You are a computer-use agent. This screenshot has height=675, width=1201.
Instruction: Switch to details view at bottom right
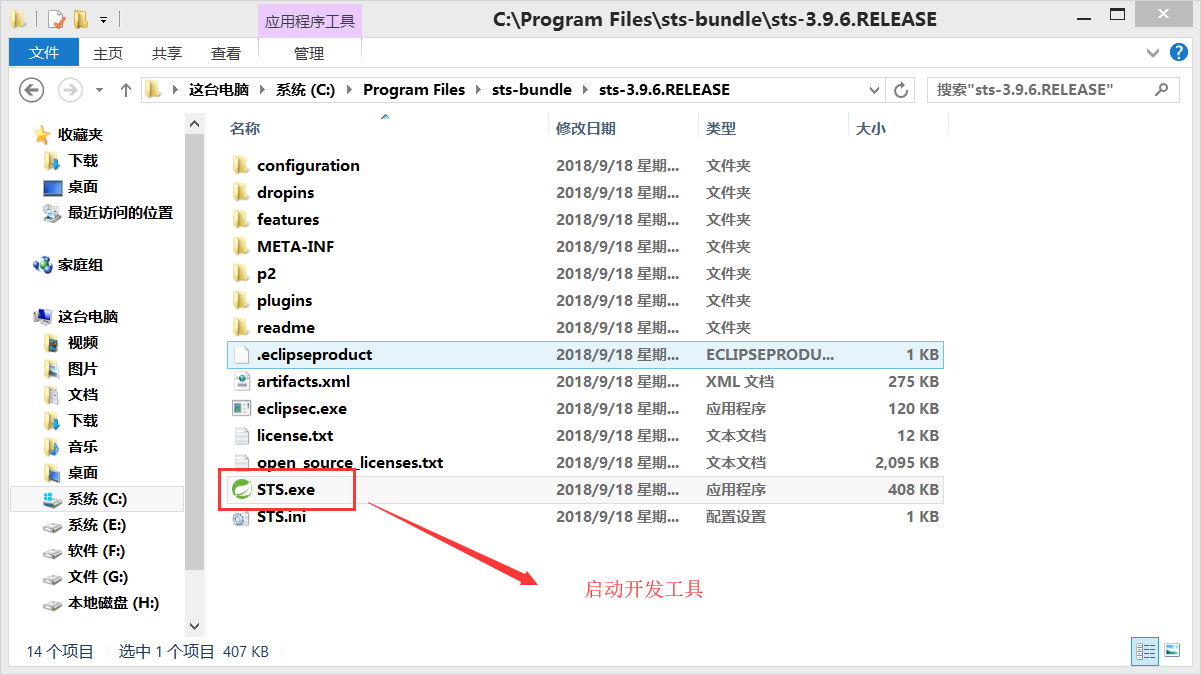[1144, 651]
